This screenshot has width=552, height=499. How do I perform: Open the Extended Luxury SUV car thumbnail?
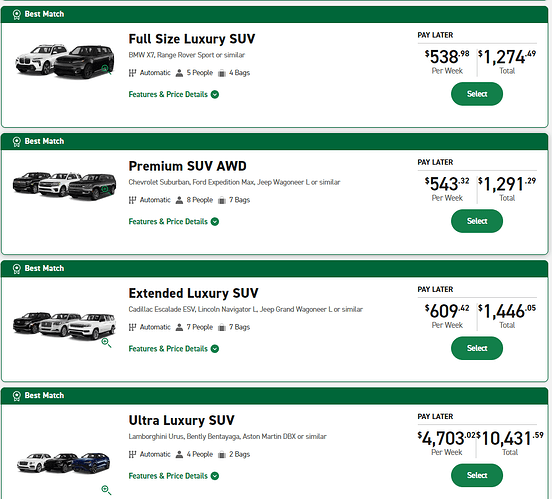point(64,326)
